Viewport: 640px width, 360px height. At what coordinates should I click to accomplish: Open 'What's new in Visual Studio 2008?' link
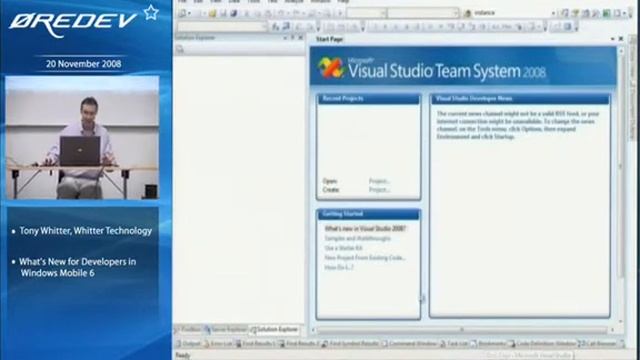[365, 229]
